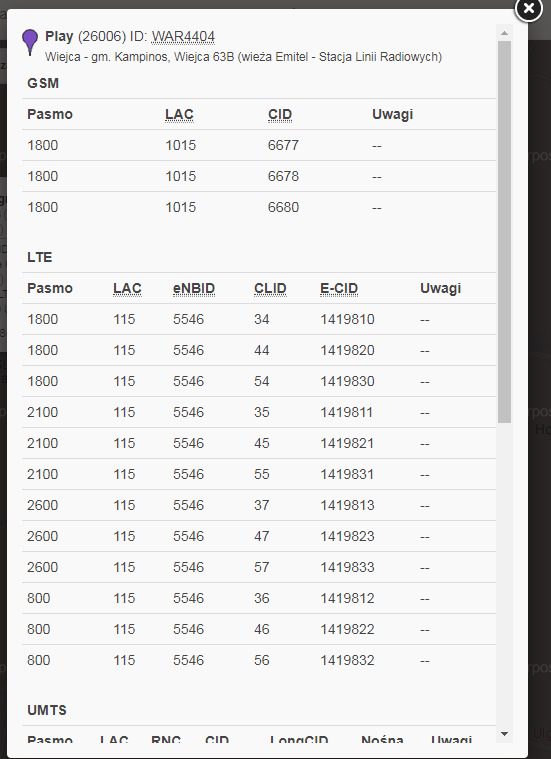Viewport: 551px width, 759px height.
Task: Click the LTE table LAC header
Action: (127, 288)
